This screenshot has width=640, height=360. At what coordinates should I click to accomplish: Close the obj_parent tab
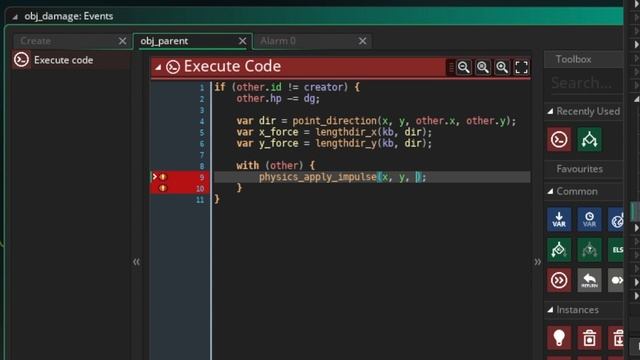pos(242,41)
